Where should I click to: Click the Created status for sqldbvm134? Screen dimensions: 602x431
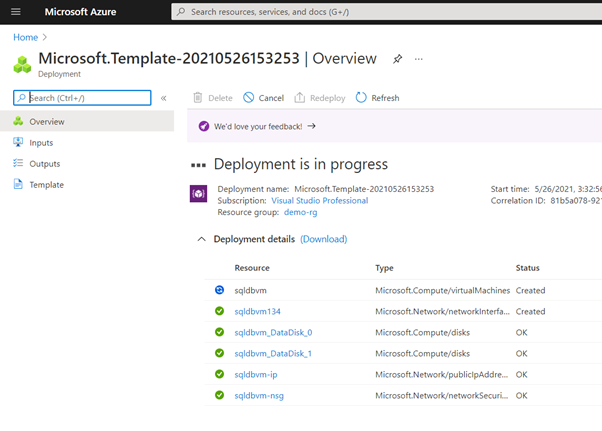click(x=530, y=312)
